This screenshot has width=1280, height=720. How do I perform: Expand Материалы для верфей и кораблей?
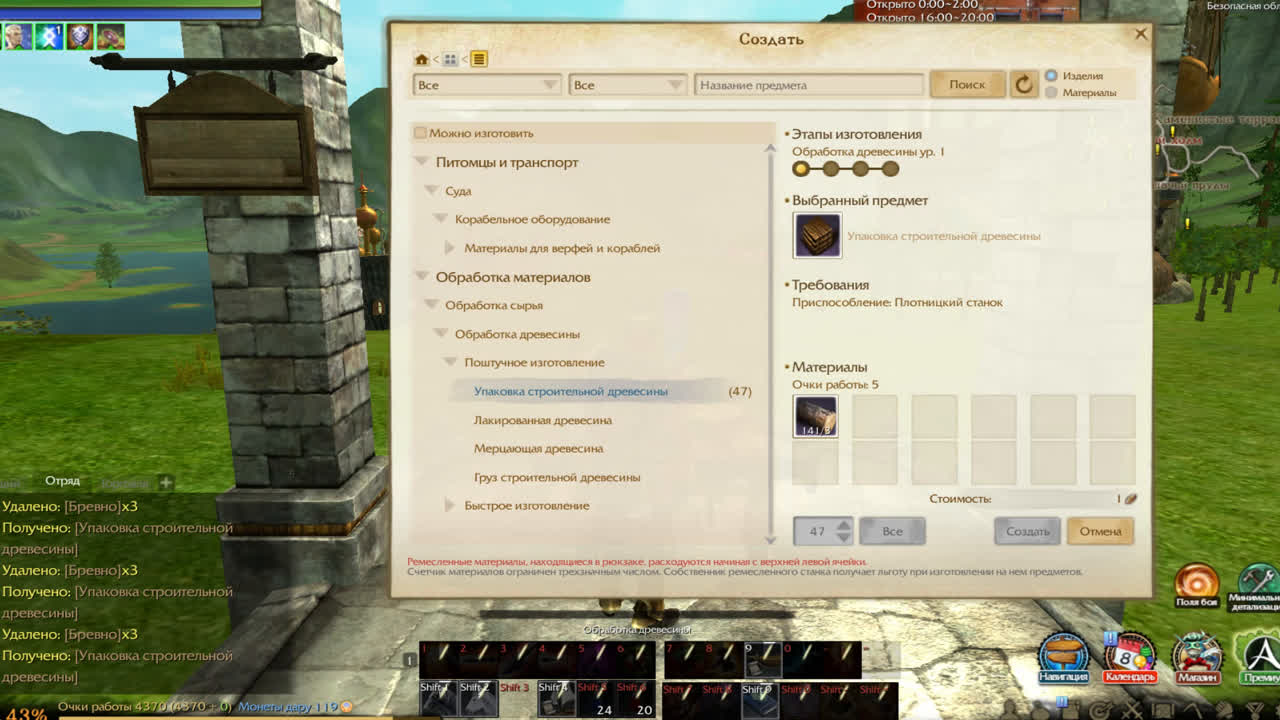pos(450,248)
